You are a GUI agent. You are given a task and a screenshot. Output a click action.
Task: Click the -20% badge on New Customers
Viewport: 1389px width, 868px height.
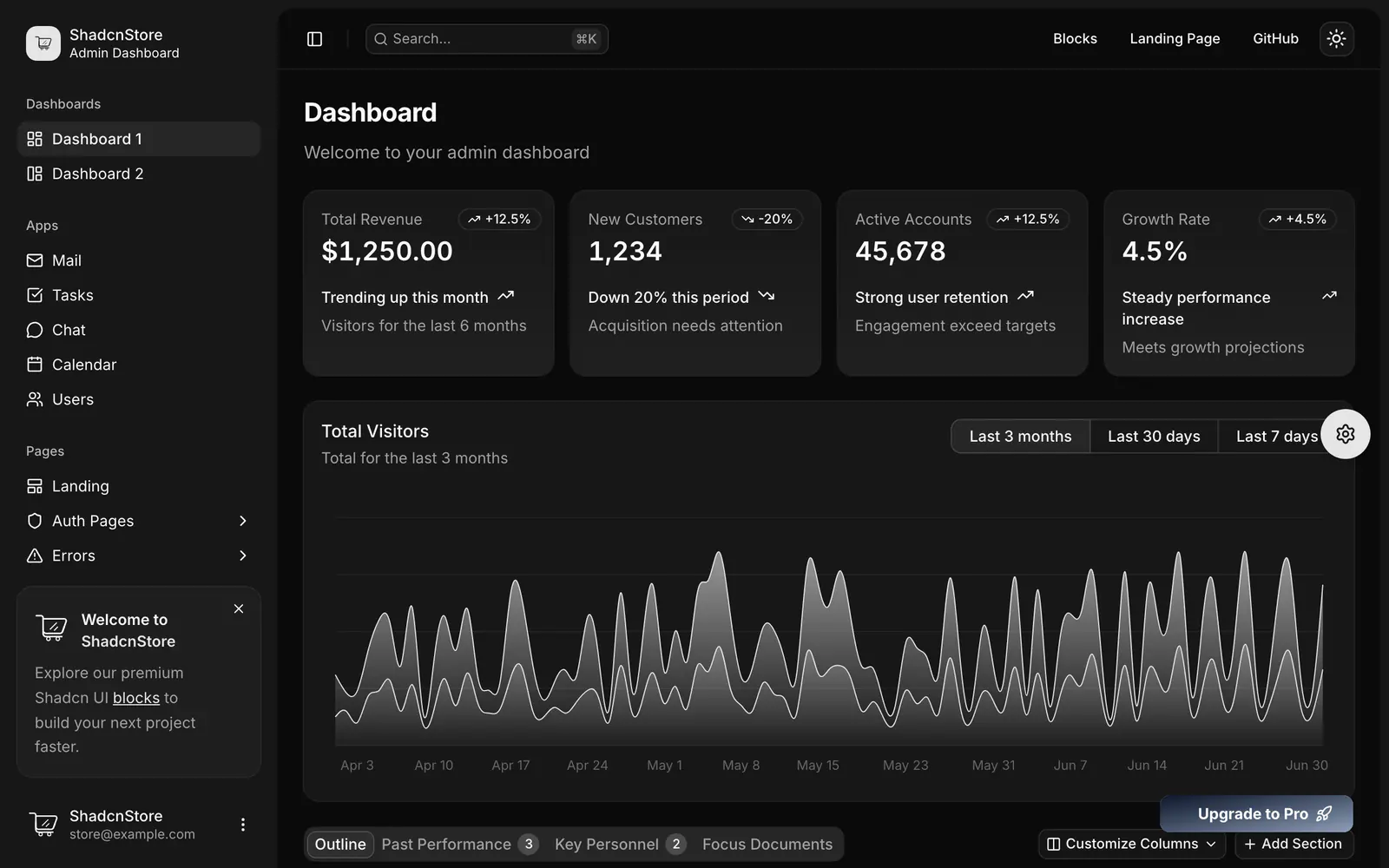pos(767,220)
